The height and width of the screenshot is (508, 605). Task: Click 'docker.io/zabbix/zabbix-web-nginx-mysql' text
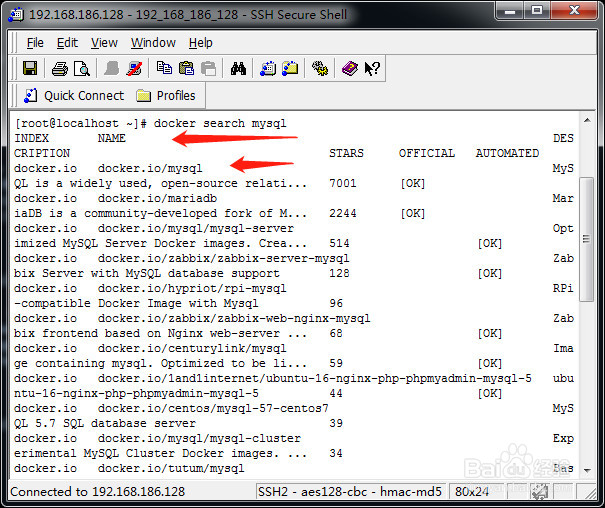[x=234, y=319]
